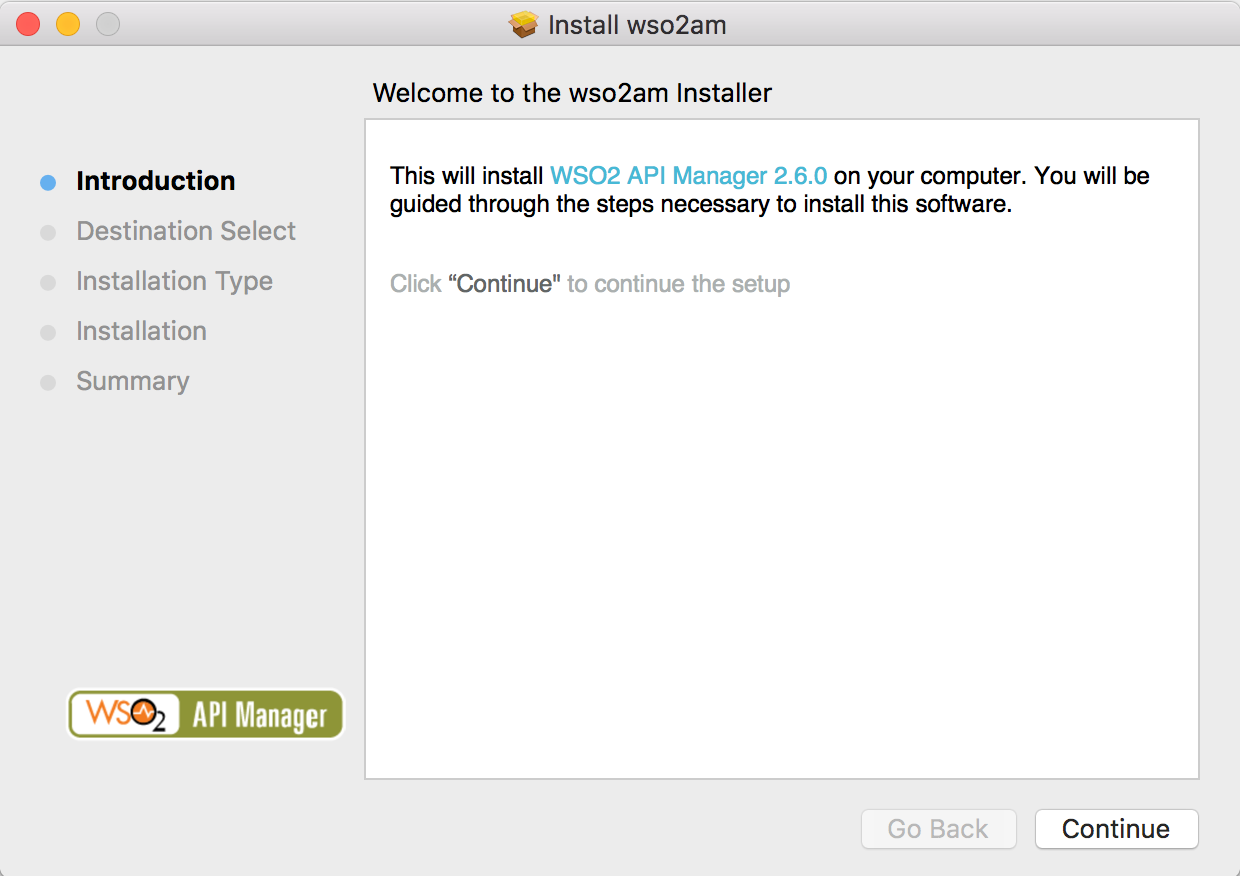Click the blue dot beside Introduction
Screen dimensions: 1240x876
[48, 181]
